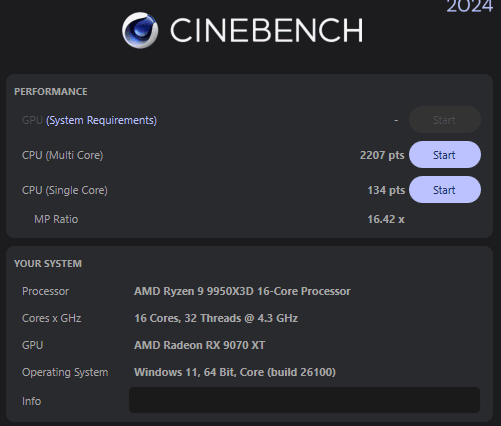
Task: Click the disabled GPU Start button
Action: coord(445,120)
